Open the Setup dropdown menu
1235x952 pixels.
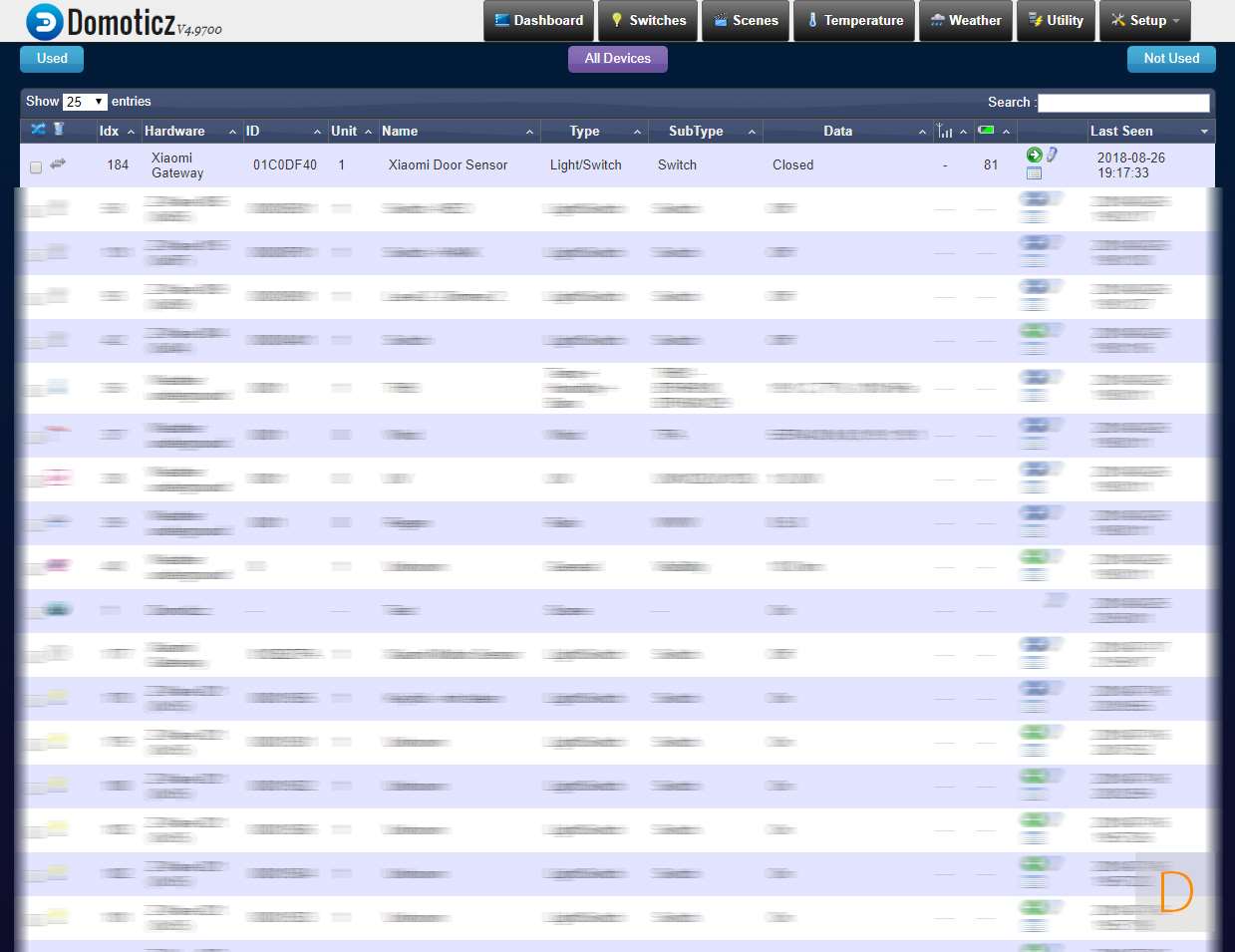[x=1144, y=21]
